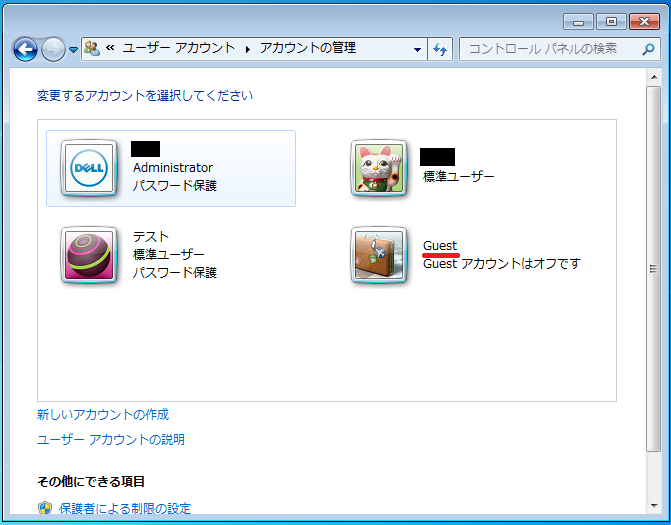Click the scroll down arrow of the scrollbar
671x525 pixels.
(x=653, y=506)
